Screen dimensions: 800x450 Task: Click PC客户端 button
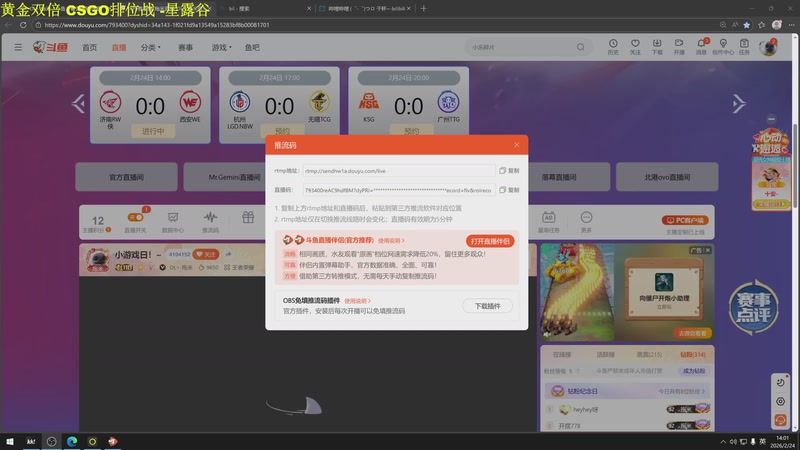point(685,220)
